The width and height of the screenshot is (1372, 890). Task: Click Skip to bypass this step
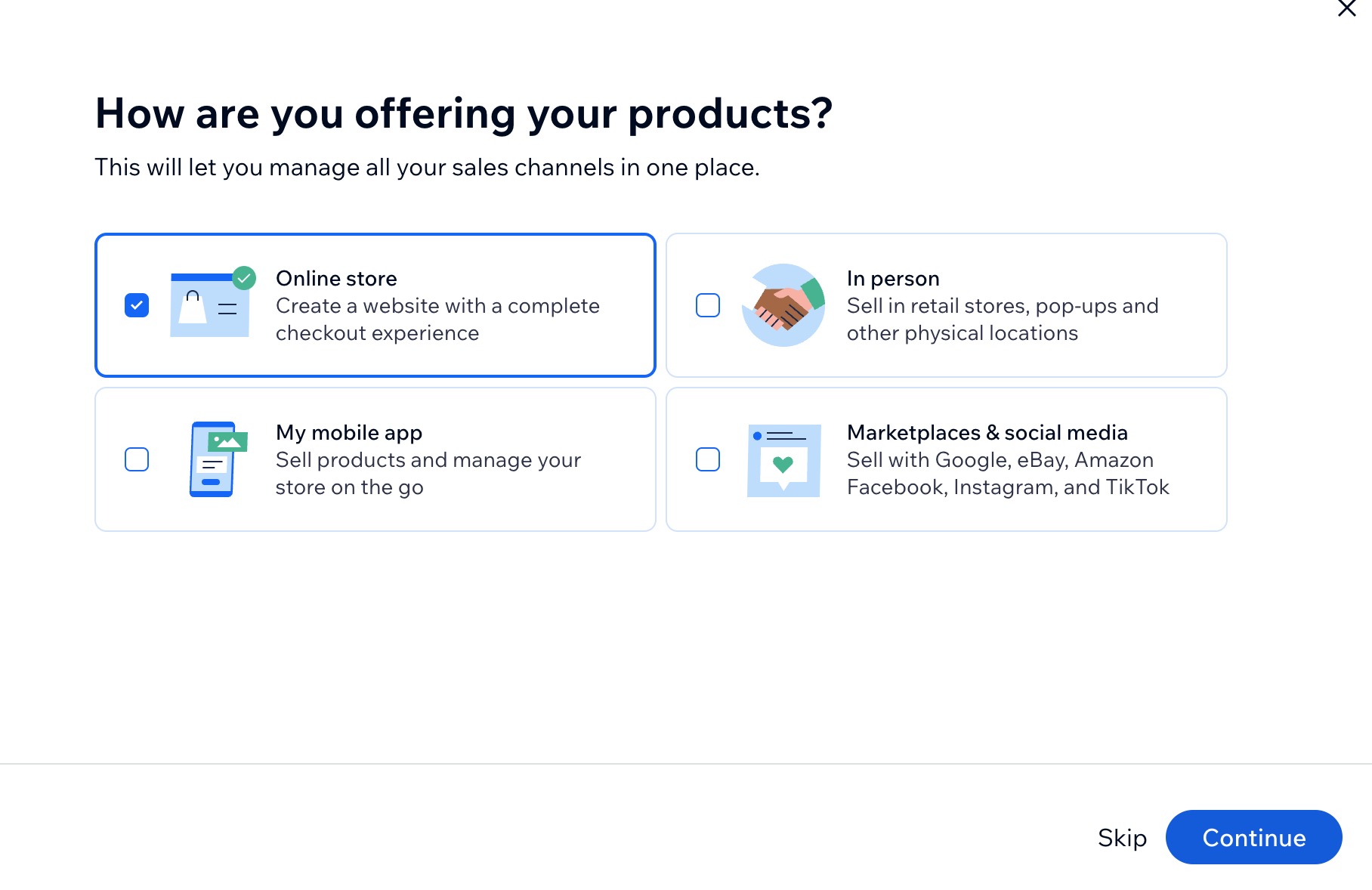click(x=1122, y=837)
